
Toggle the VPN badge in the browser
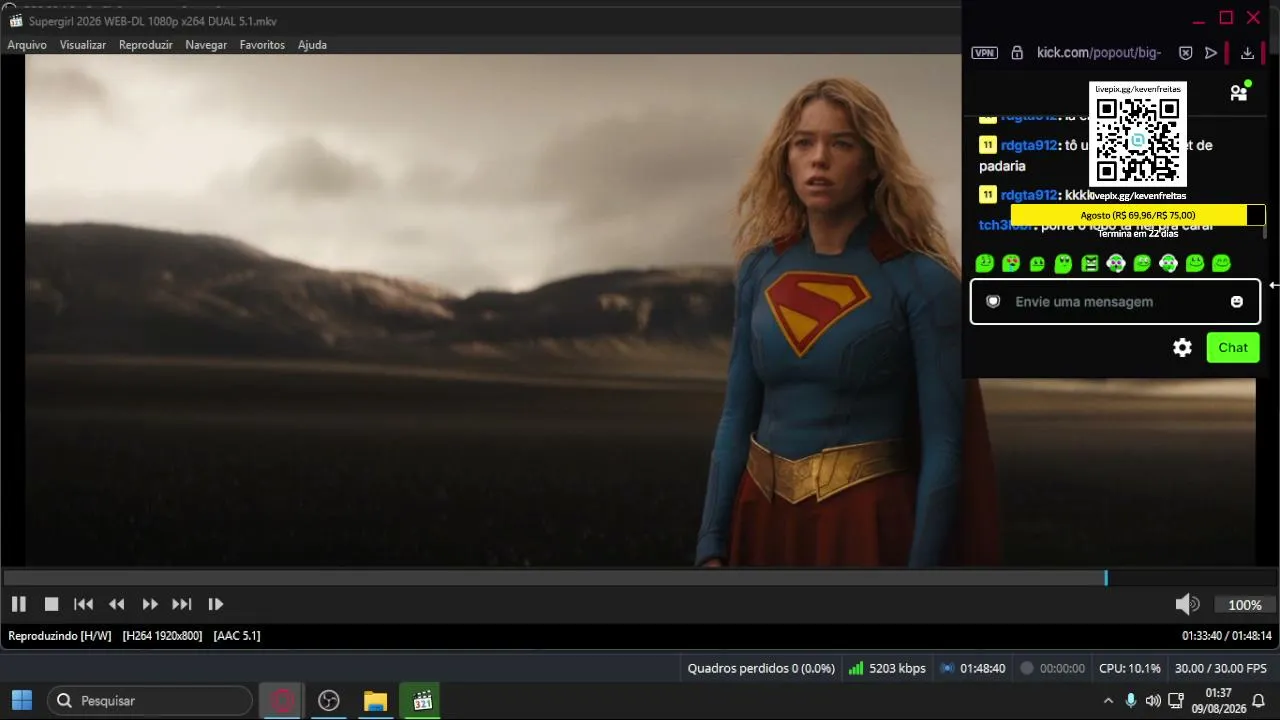point(985,53)
